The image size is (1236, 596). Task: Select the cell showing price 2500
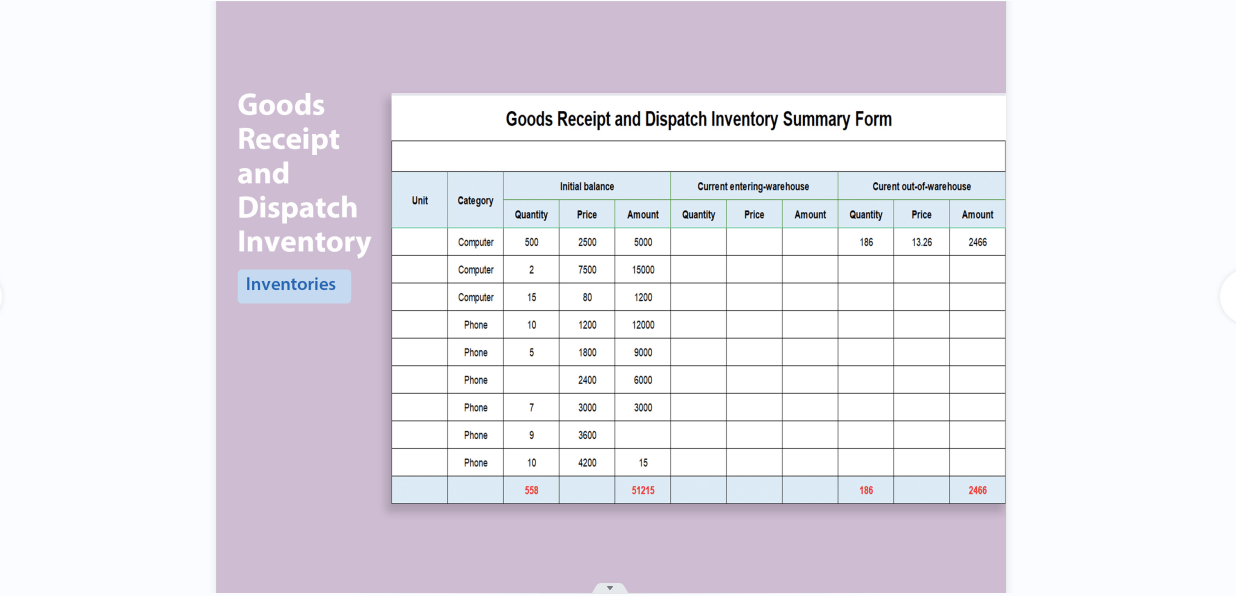tap(586, 241)
